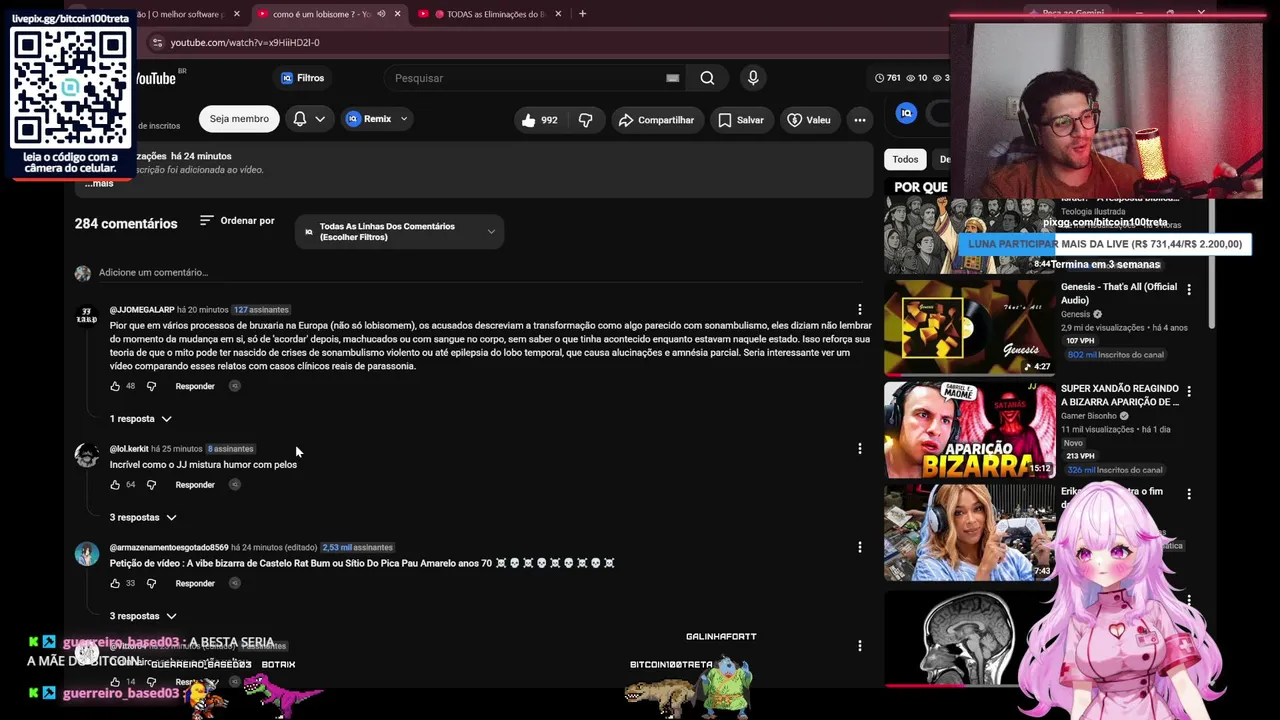Open a new browser tab
This screenshot has width=1280, height=720.
[x=582, y=14]
